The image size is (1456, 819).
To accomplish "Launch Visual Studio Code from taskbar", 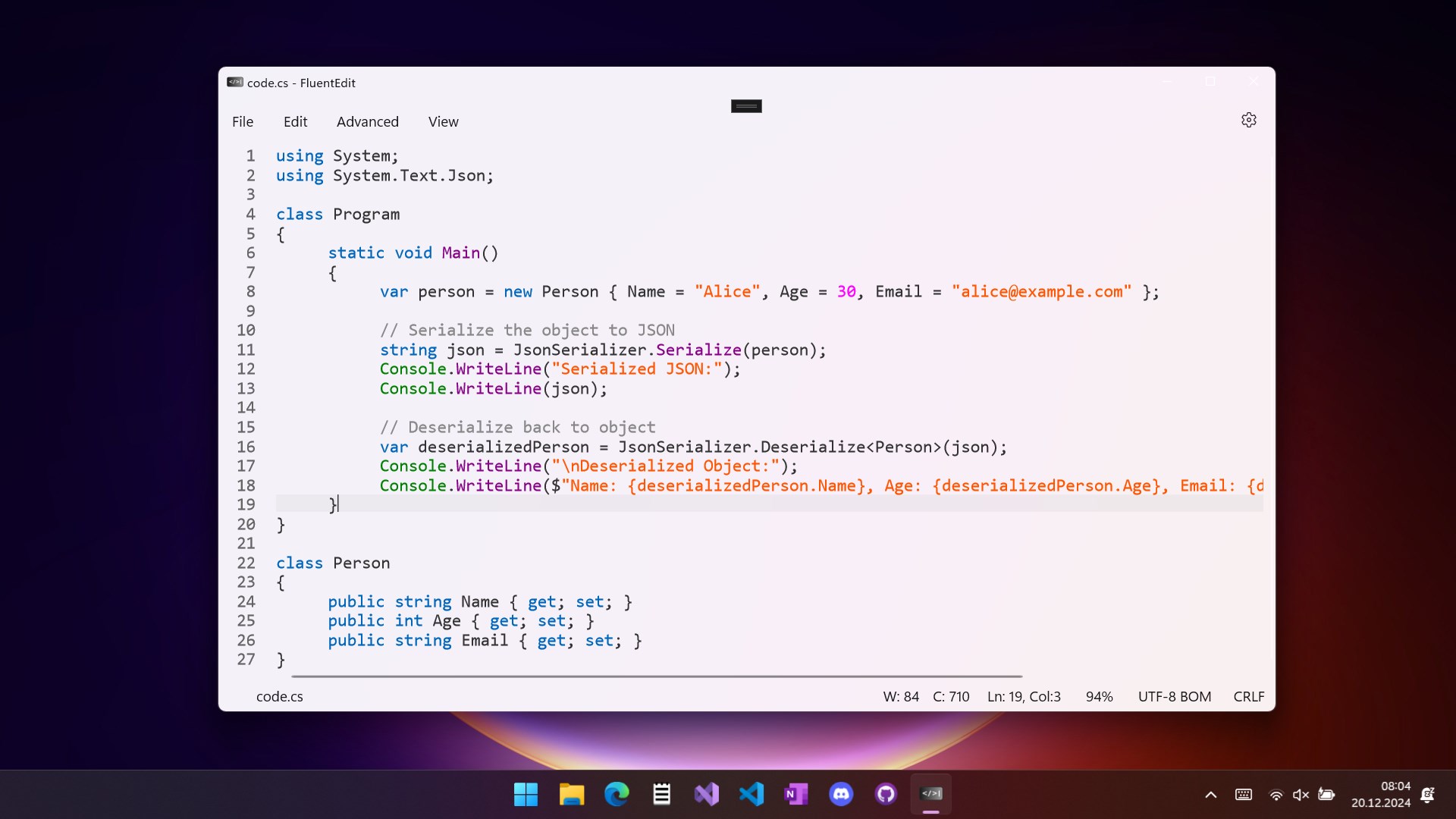I will click(751, 794).
